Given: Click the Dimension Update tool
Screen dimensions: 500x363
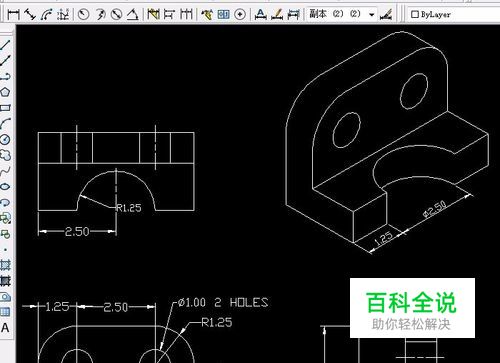Looking at the screenshot, I should (x=293, y=14).
